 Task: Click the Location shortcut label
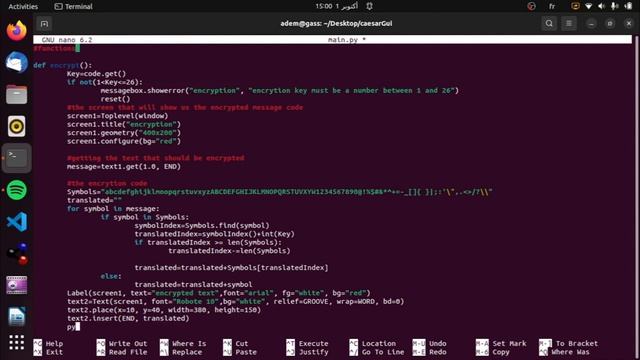point(379,344)
